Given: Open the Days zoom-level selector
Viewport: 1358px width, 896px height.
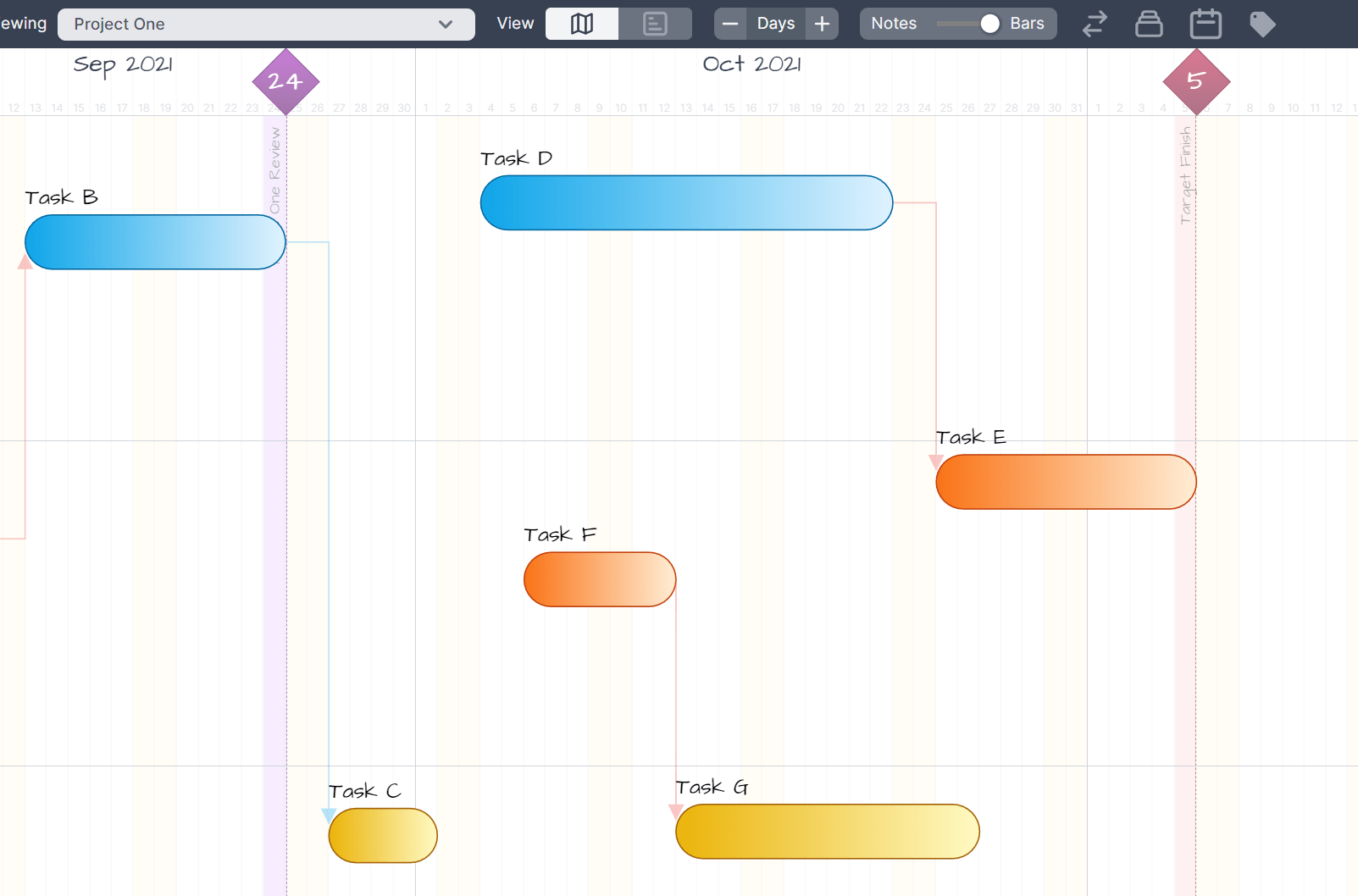Looking at the screenshot, I should coord(776,24).
